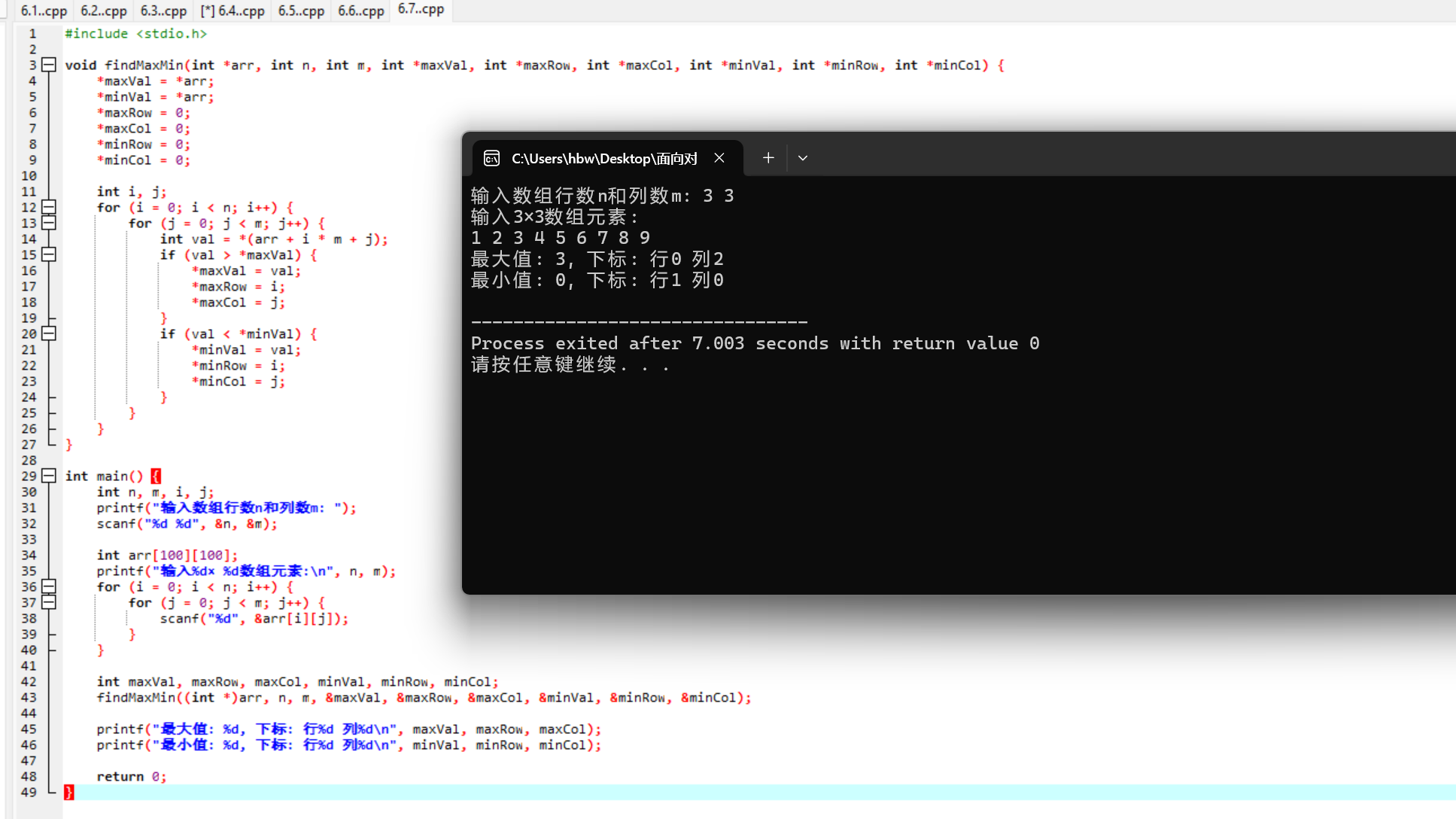
Task: Select the modified 6.4..cpp tab
Action: [233, 11]
